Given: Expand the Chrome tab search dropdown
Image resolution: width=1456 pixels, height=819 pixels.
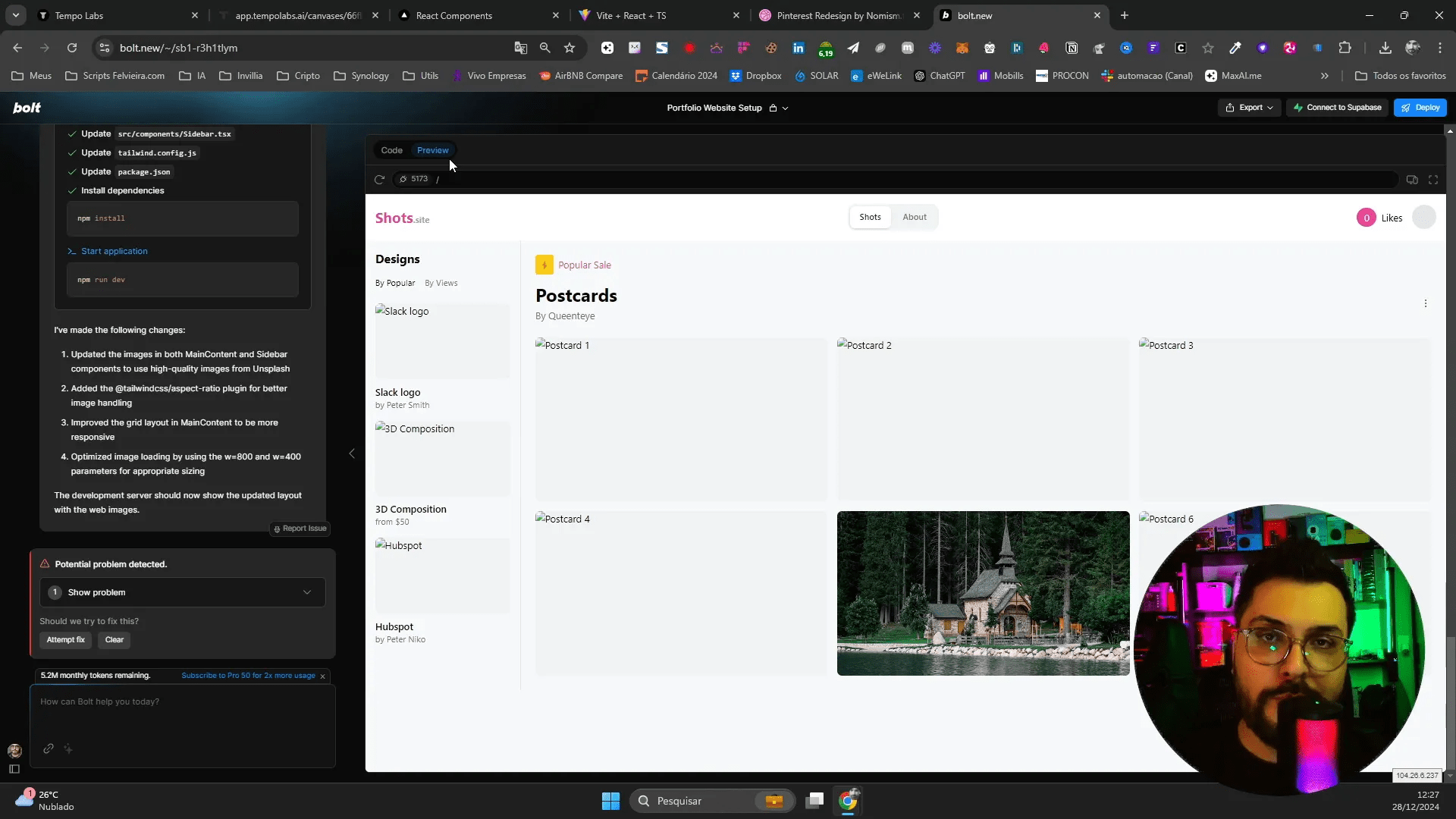Looking at the screenshot, I should 15,15.
